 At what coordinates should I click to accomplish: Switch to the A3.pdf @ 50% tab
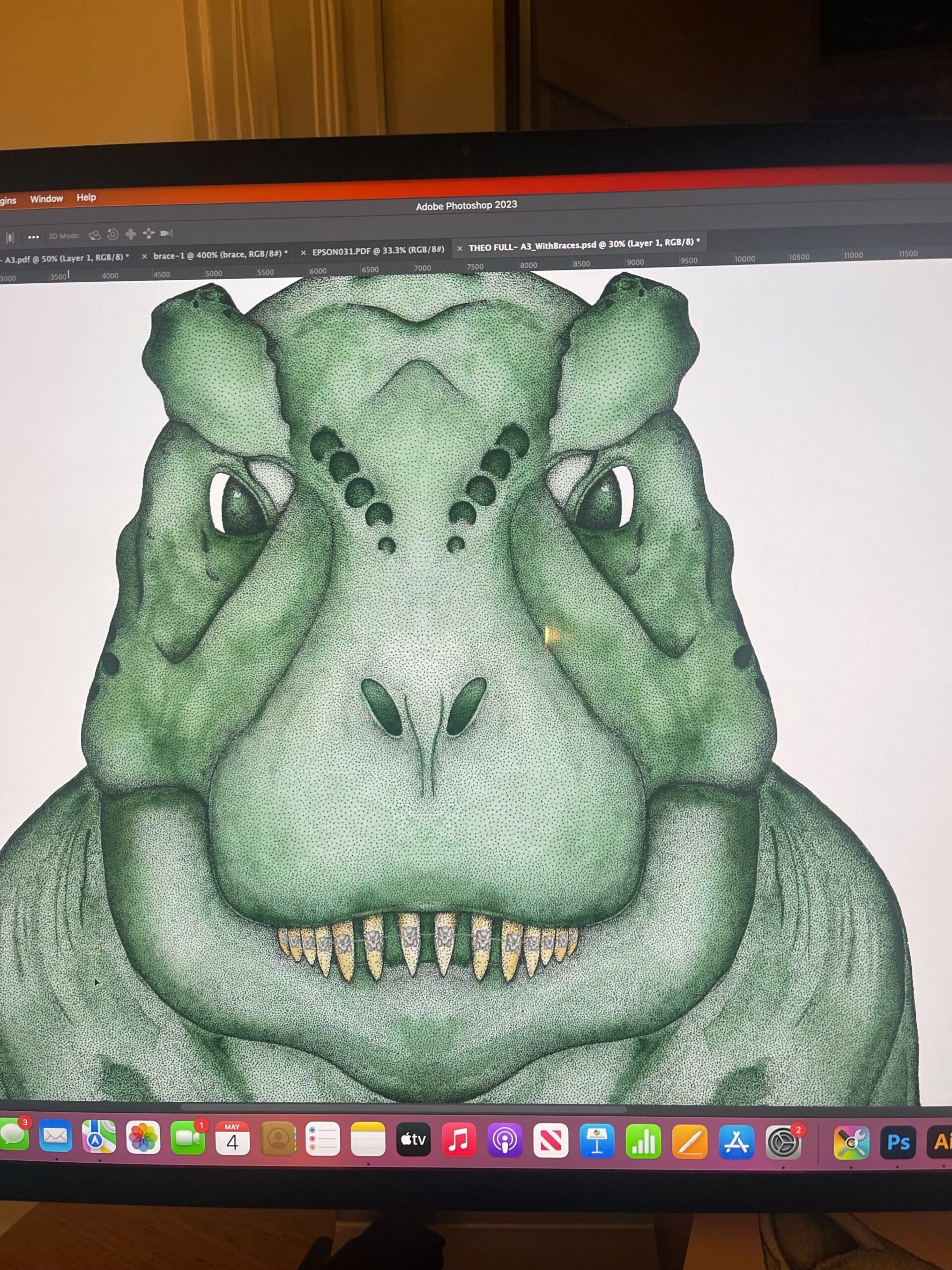click(66, 258)
